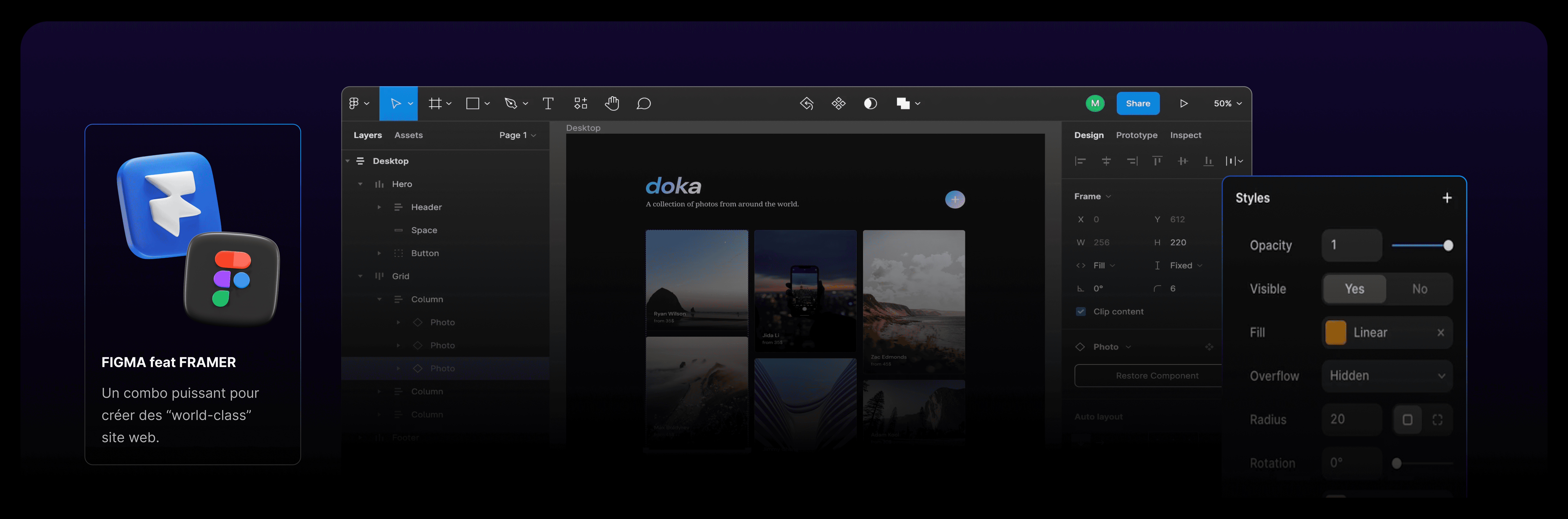Open the Overflow Hidden dropdown
The height and width of the screenshot is (519, 1568).
click(x=1387, y=376)
